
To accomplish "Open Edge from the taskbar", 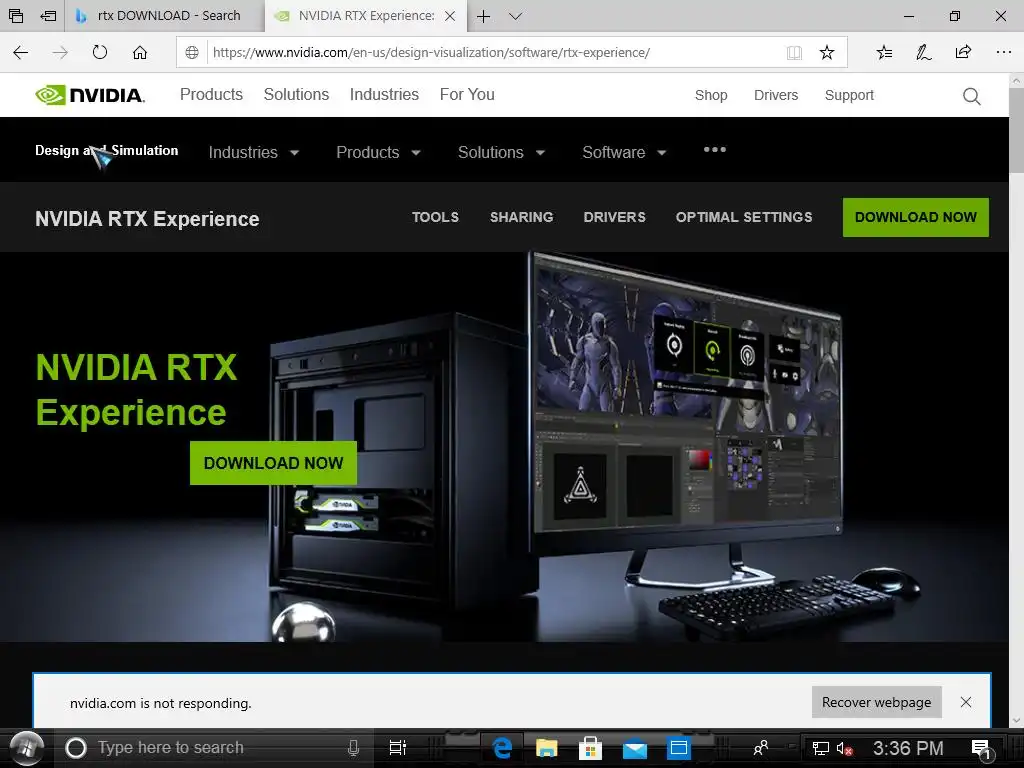I will [502, 748].
